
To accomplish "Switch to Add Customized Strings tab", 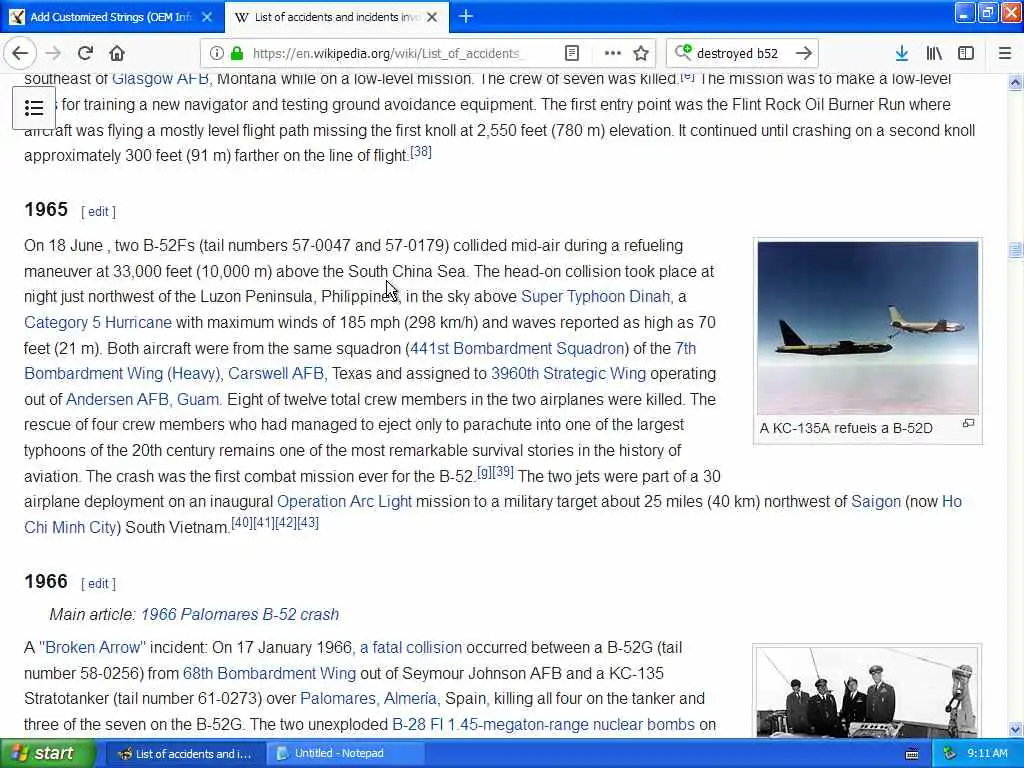I will point(111,17).
